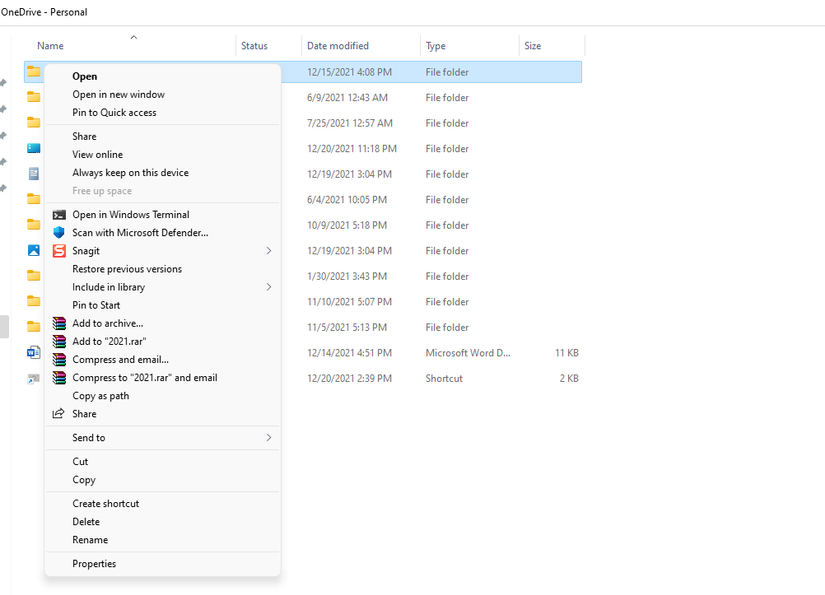
Task: Choose Restore previous versions
Action: click(127, 269)
